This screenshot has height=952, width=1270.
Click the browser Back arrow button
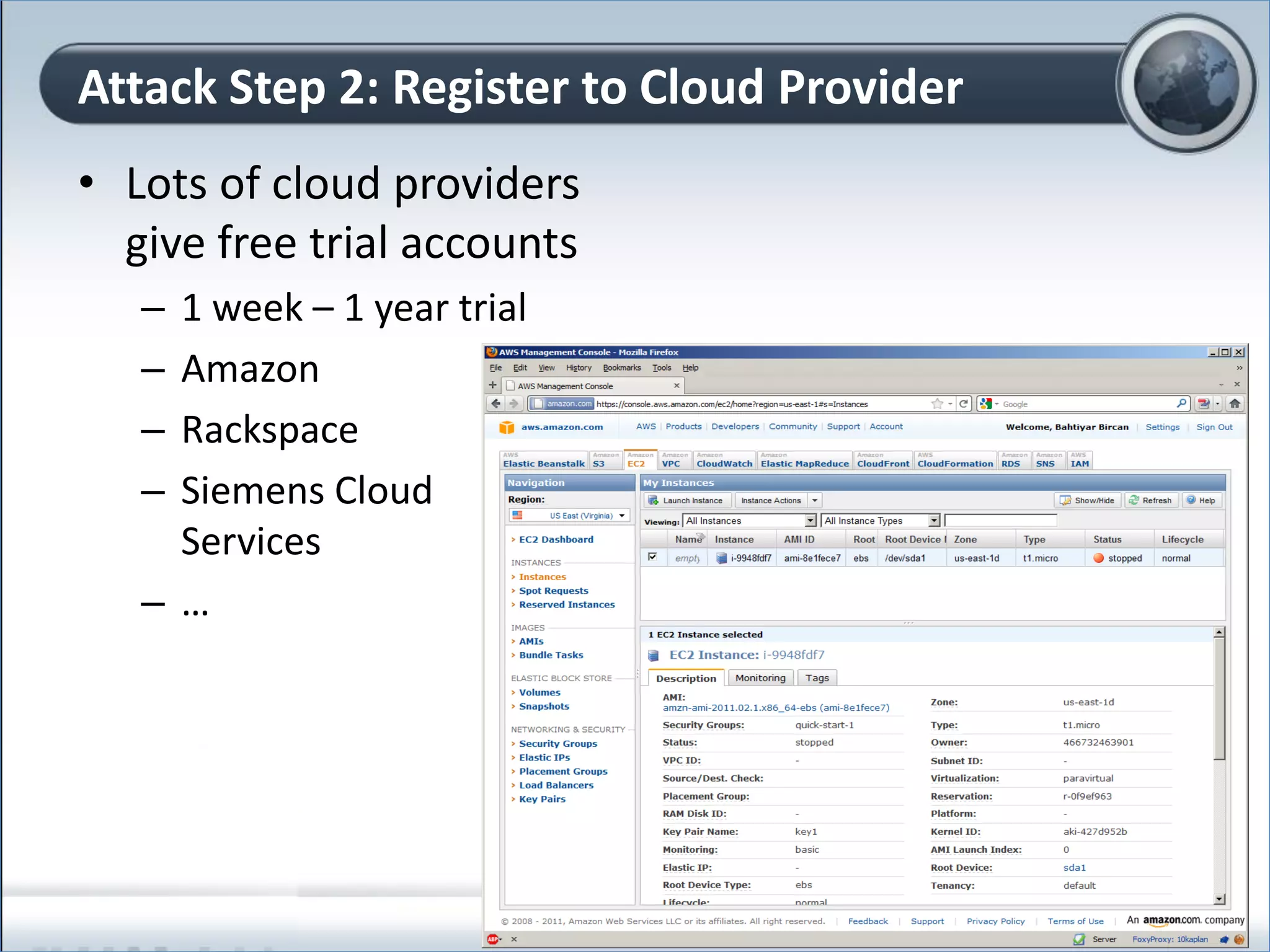(x=495, y=403)
